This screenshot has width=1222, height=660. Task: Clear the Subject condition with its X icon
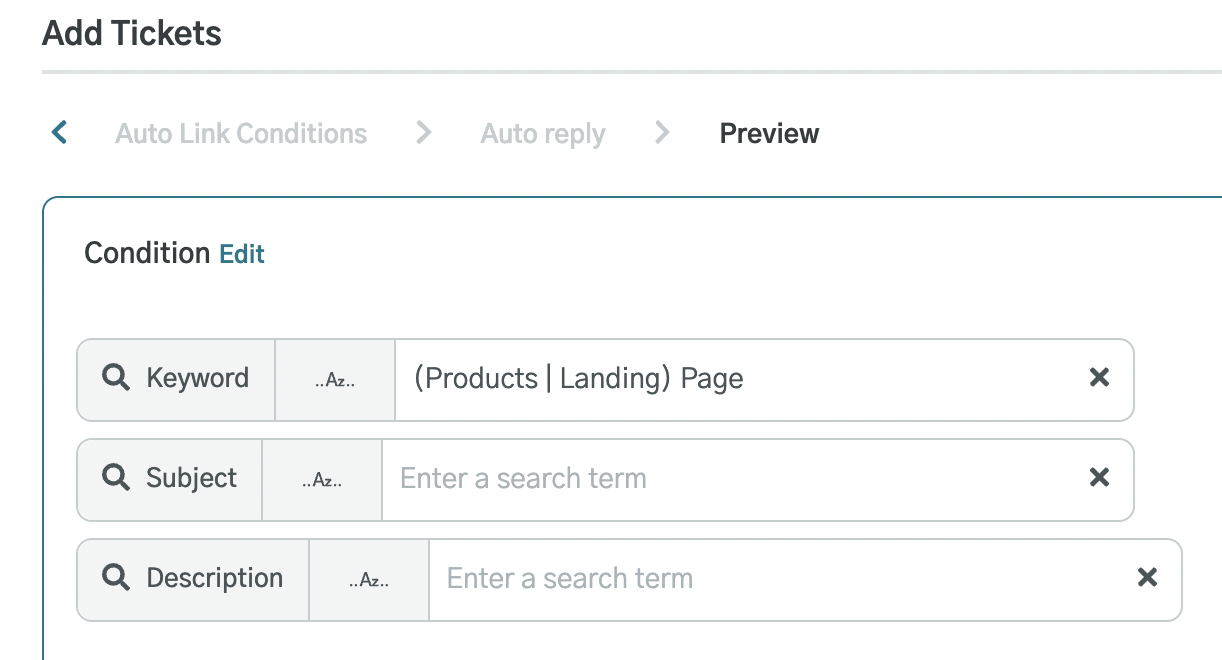pyautogui.click(x=1099, y=478)
